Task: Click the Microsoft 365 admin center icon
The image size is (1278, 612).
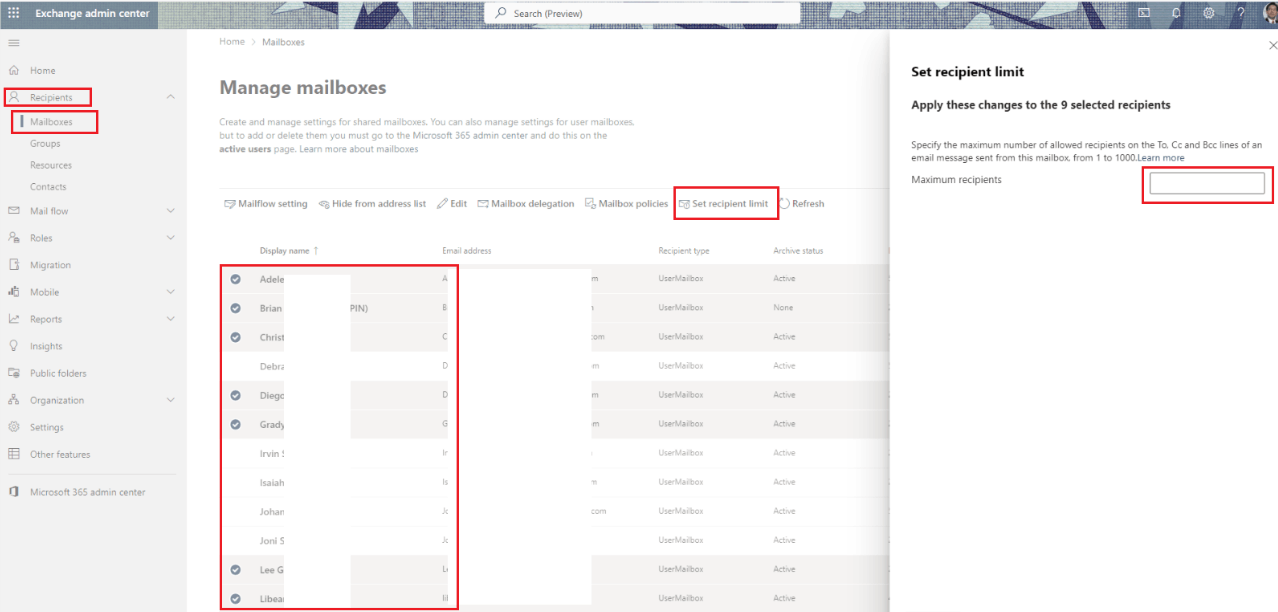Action: click(x=14, y=492)
